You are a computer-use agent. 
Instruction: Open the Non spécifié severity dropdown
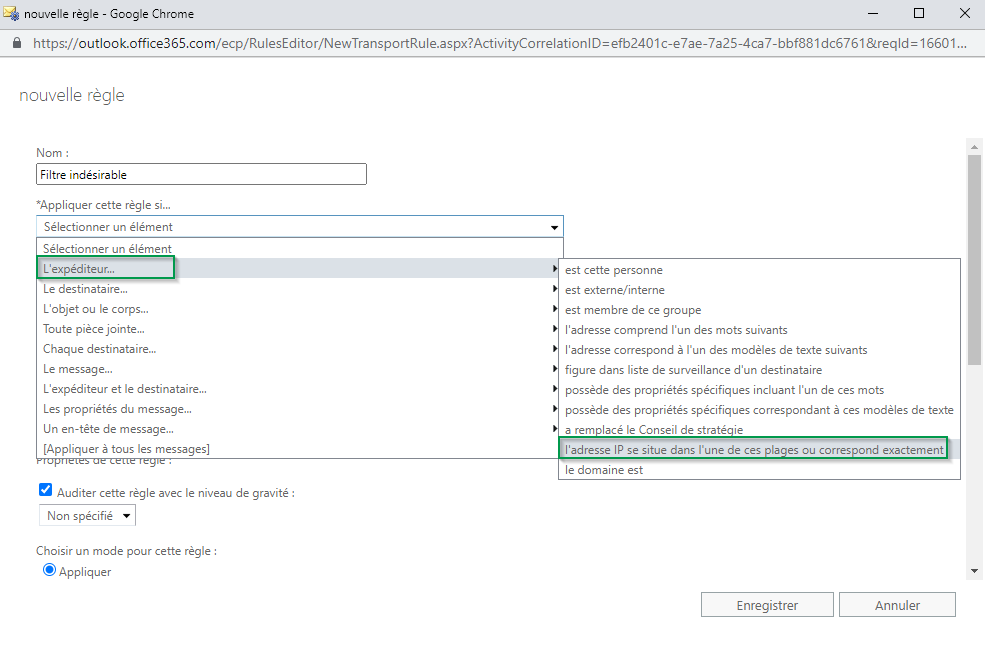tap(87, 515)
